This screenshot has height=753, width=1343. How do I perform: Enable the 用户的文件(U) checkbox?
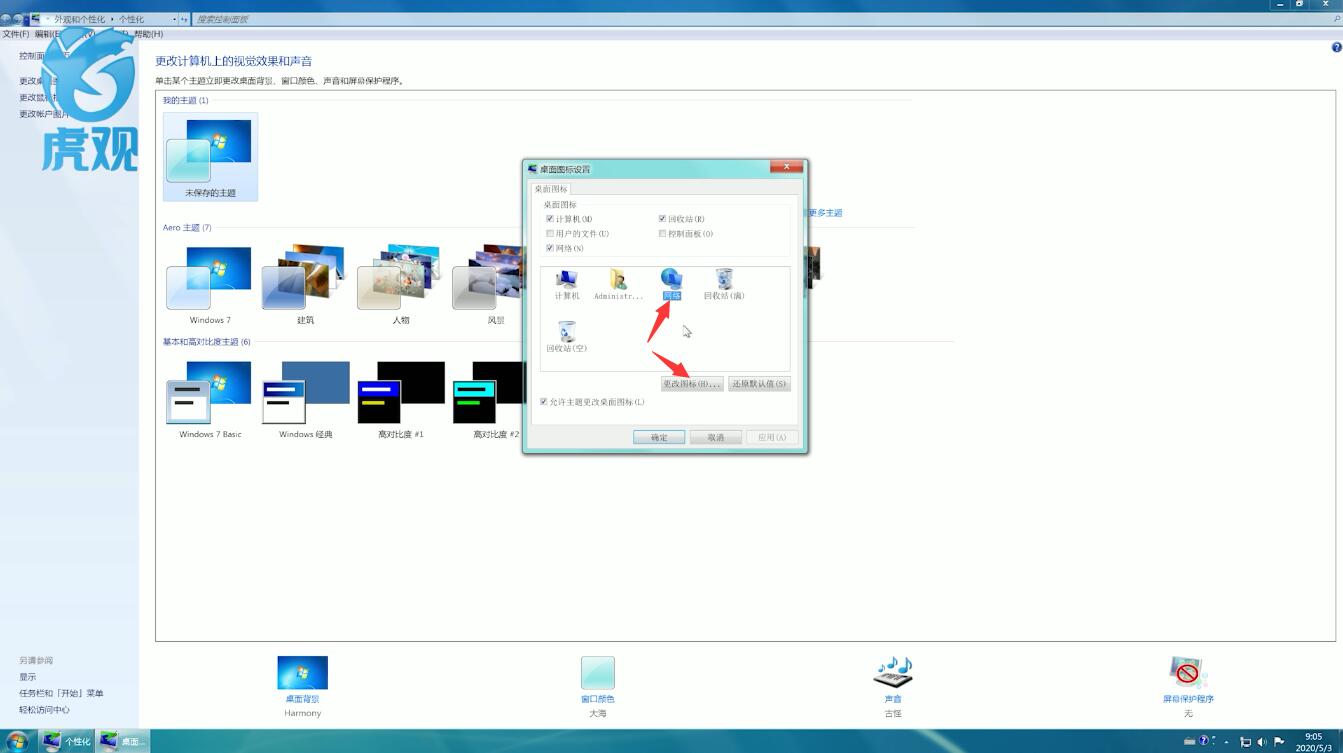point(550,234)
